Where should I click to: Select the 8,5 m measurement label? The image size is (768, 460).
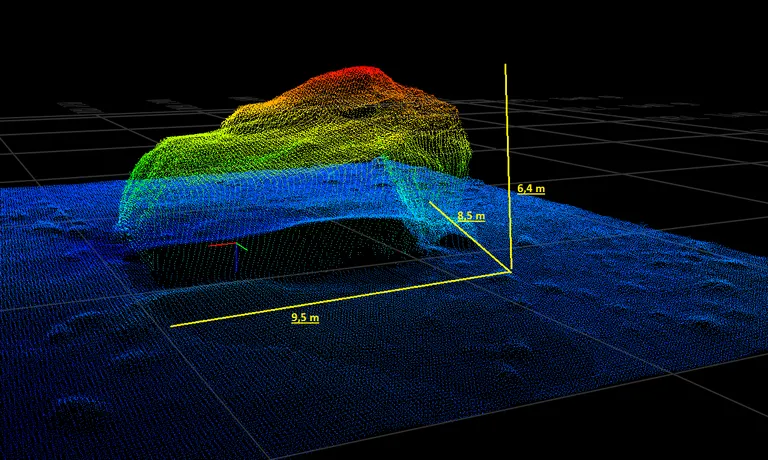[x=470, y=216]
